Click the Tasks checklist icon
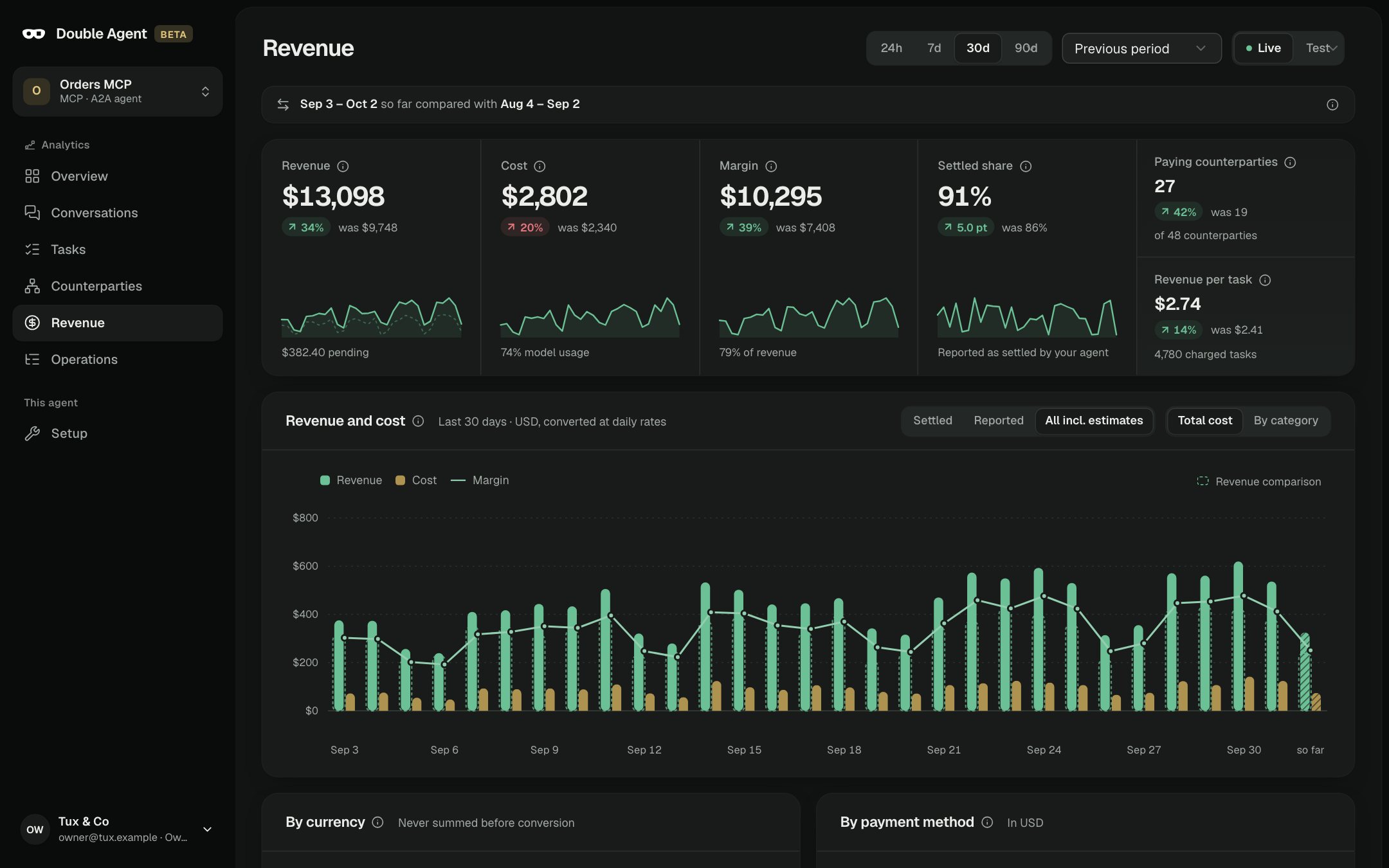This screenshot has width=1389, height=868. click(x=32, y=249)
